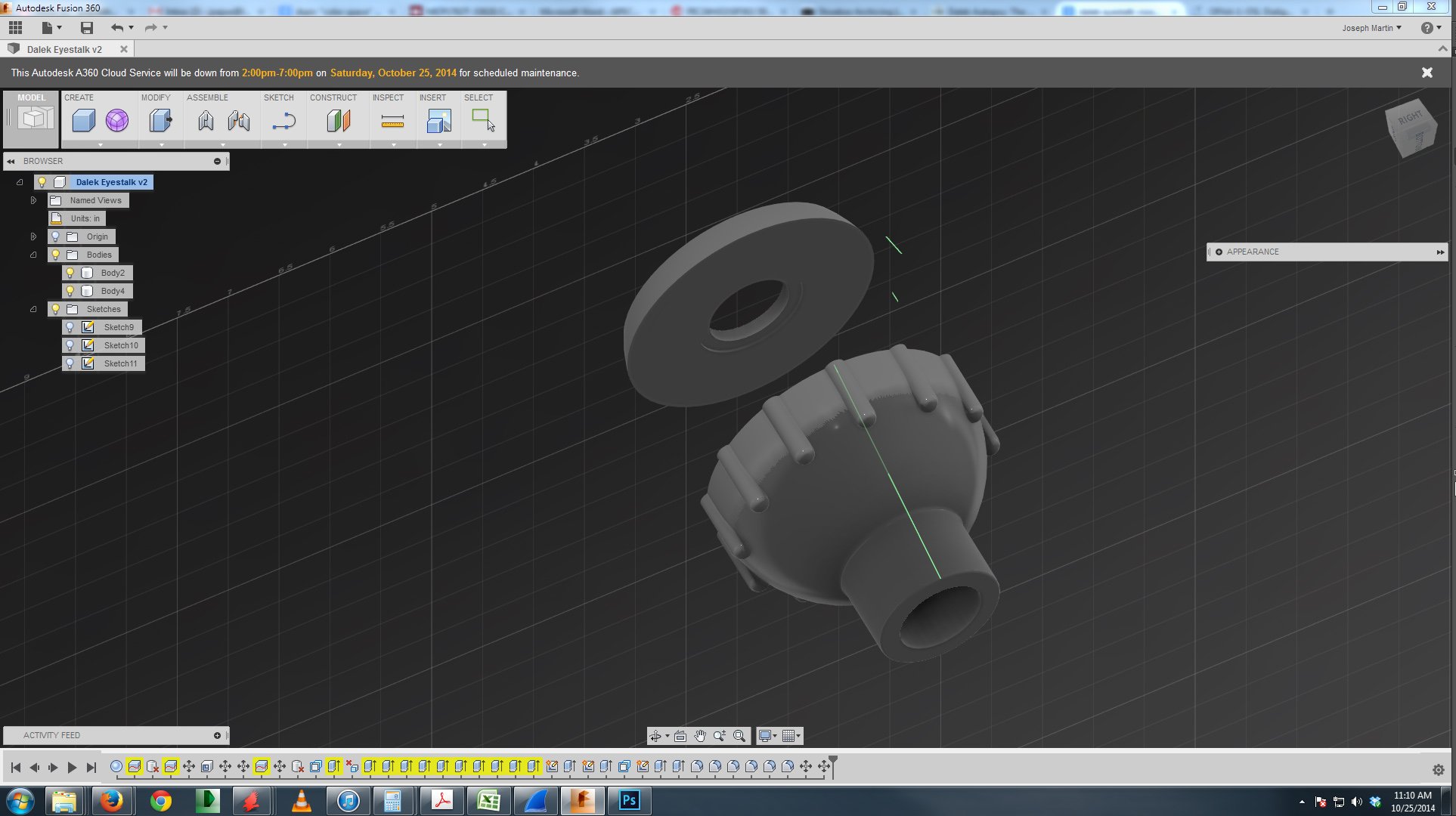Collapse the Dalek Eyestalk v2 root node
The width and height of the screenshot is (1456, 816).
20,182
